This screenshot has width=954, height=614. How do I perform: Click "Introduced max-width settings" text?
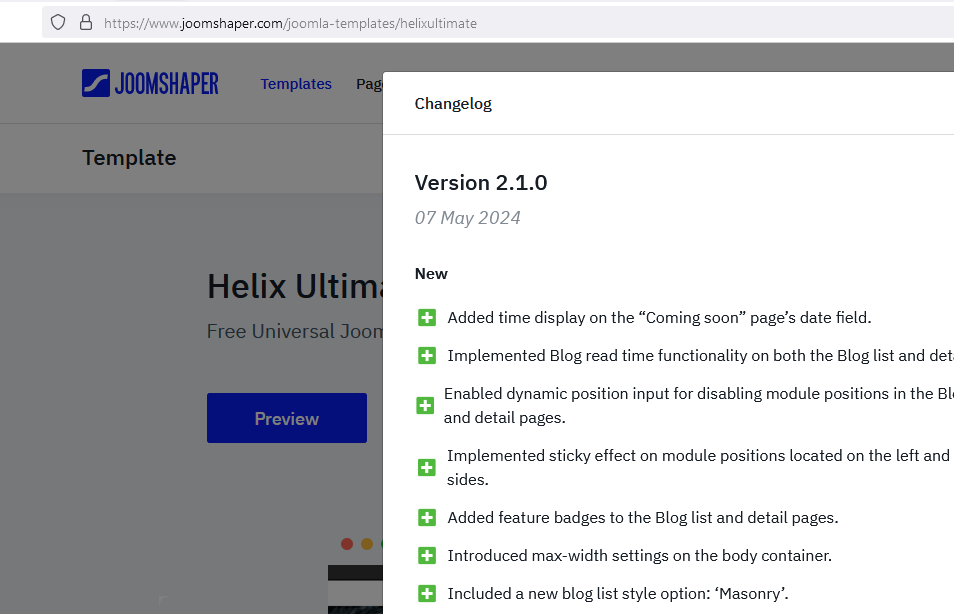(x=639, y=556)
